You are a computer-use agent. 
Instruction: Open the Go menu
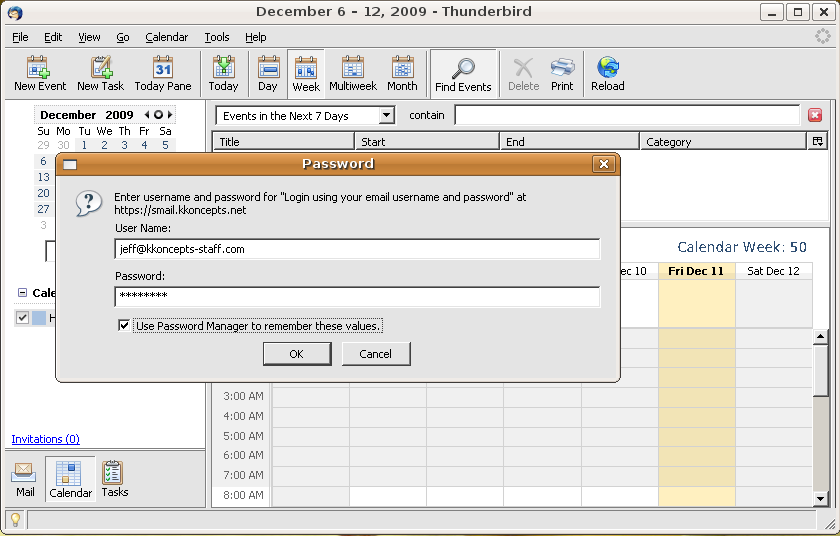click(x=123, y=37)
